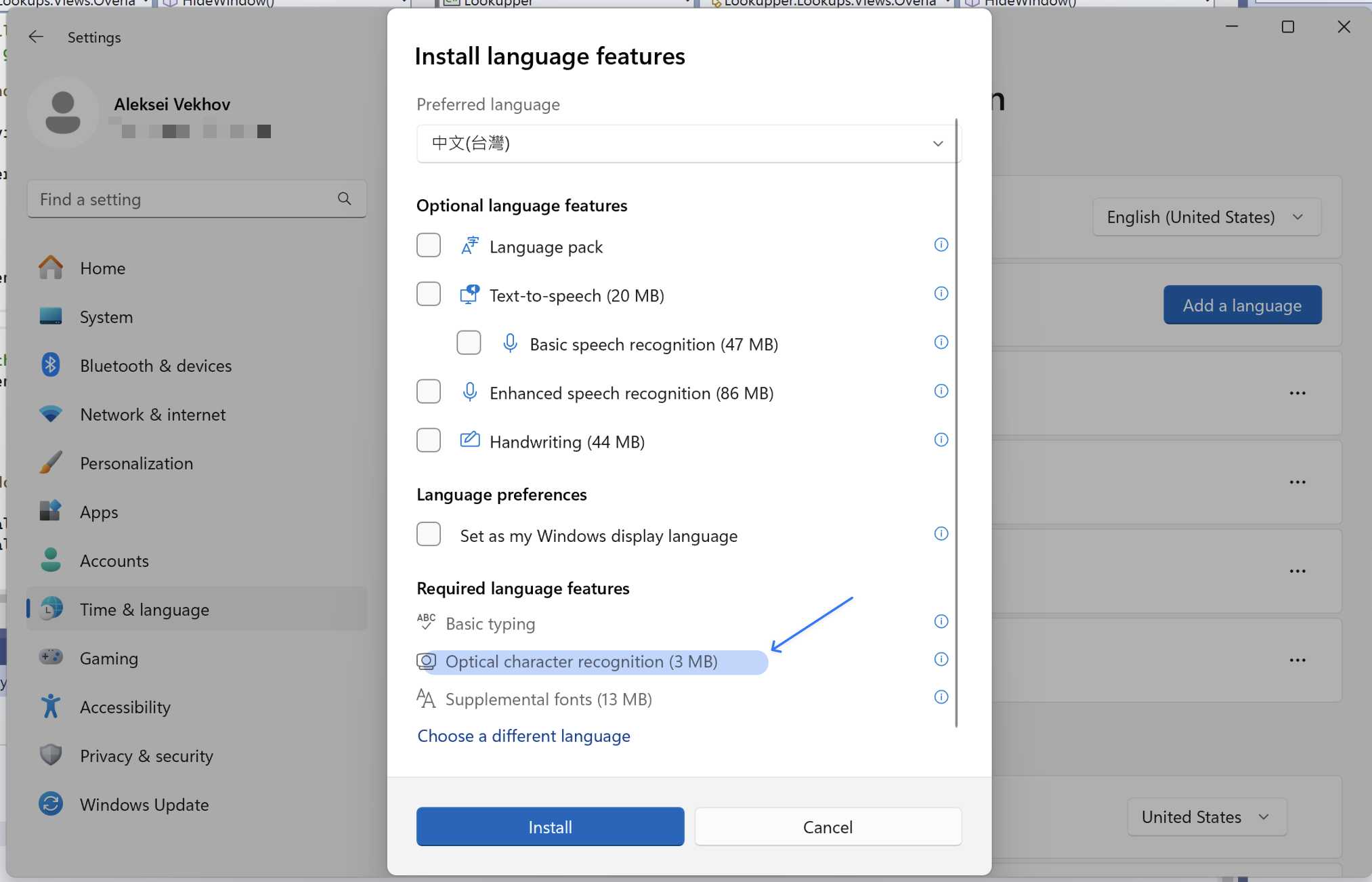The height and width of the screenshot is (882, 1372).
Task: Open the Preferred language dropdown
Action: (x=688, y=144)
